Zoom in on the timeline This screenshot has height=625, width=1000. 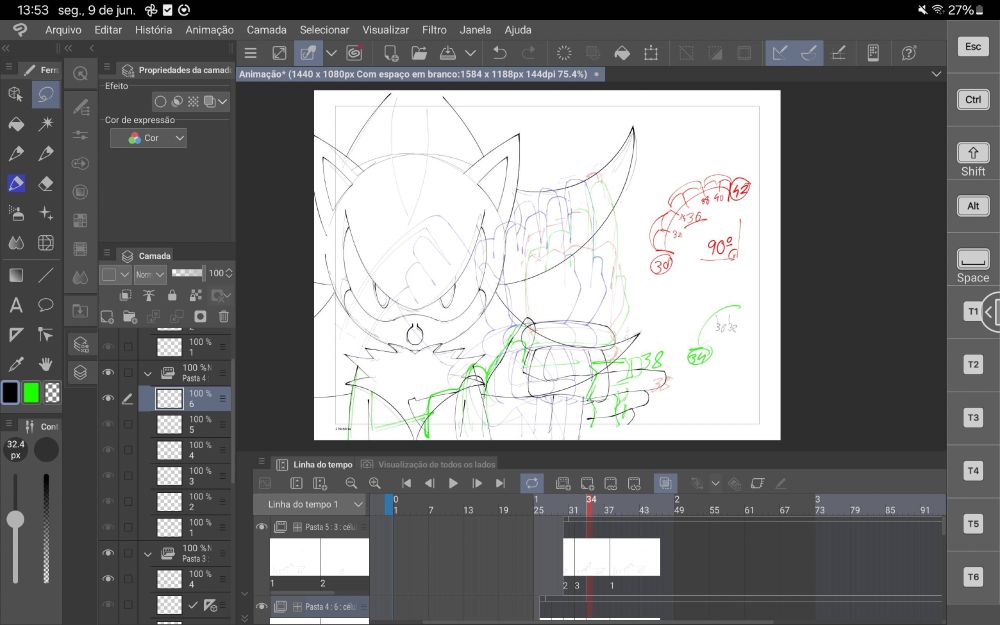point(374,483)
